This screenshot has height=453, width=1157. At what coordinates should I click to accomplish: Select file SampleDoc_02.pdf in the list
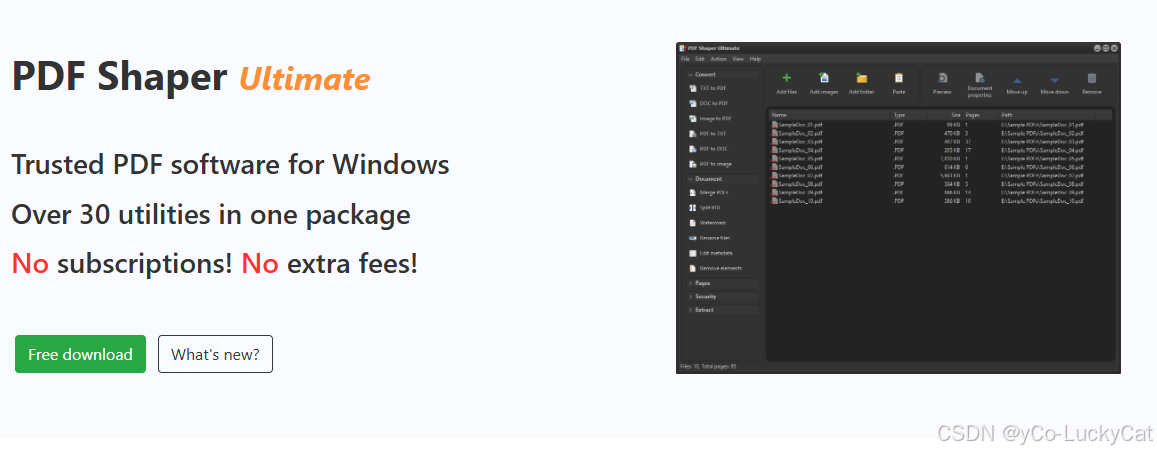coord(796,134)
